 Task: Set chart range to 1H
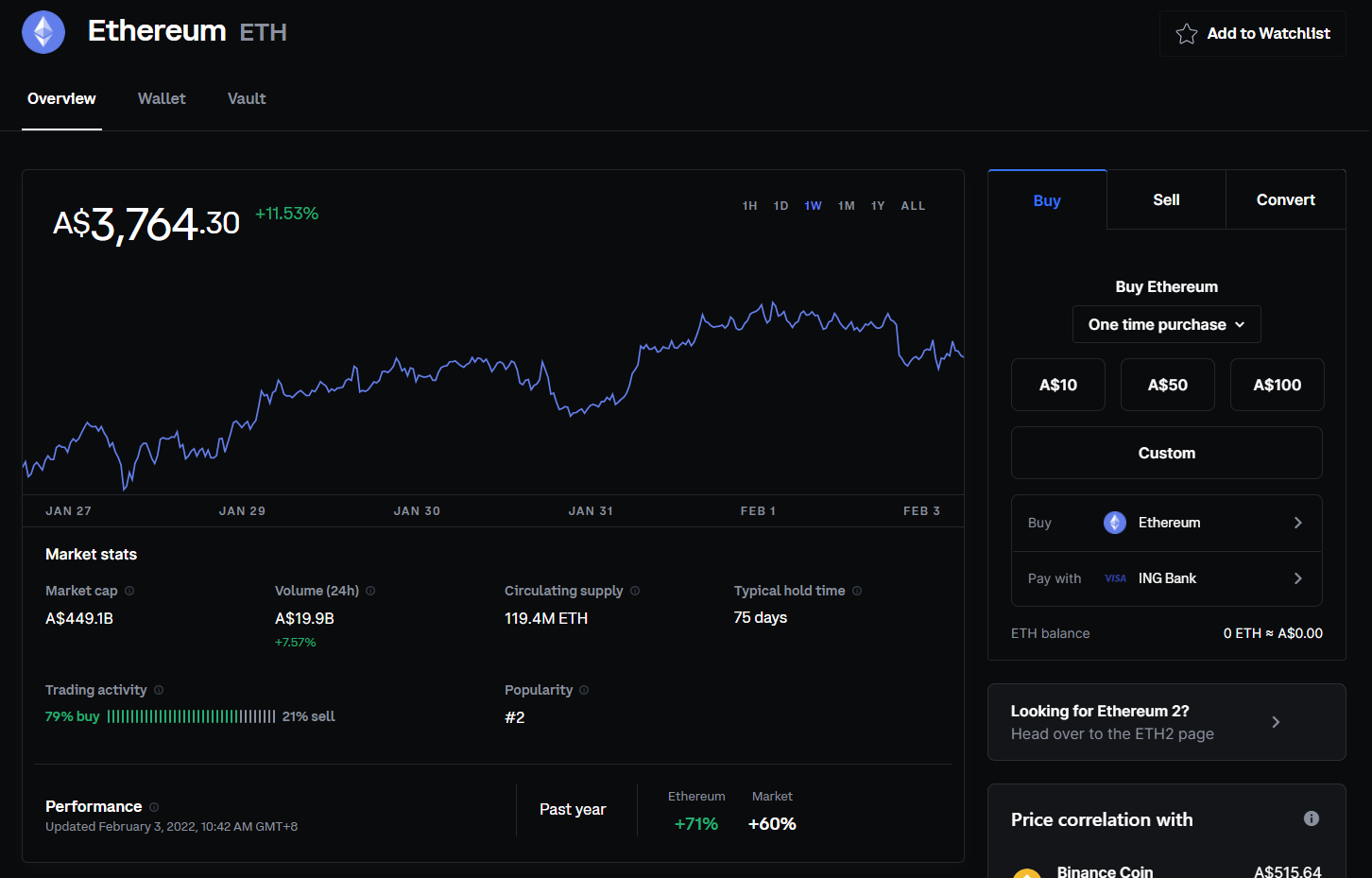(x=750, y=206)
